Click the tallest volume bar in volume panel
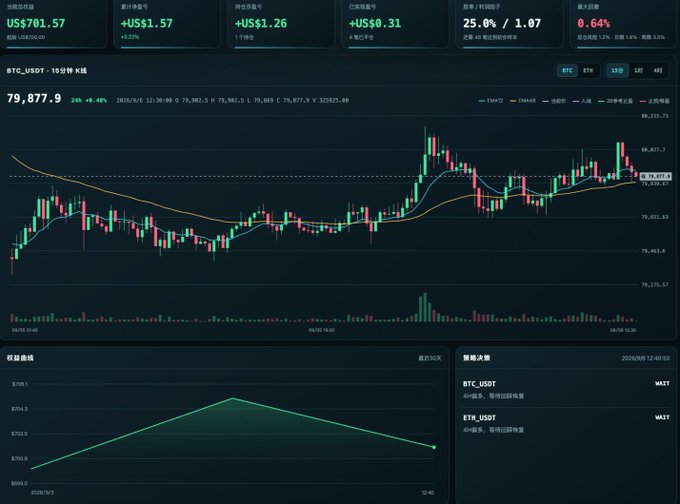This screenshot has width=680, height=504. pos(425,307)
